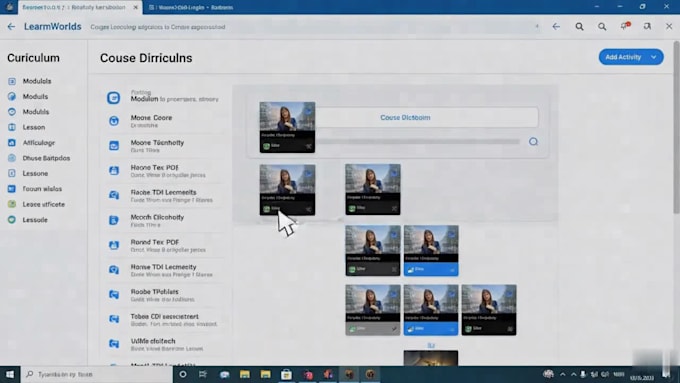680x383 pixels.
Task: Click the 'Moone Coore' activity title
Action: (x=151, y=118)
